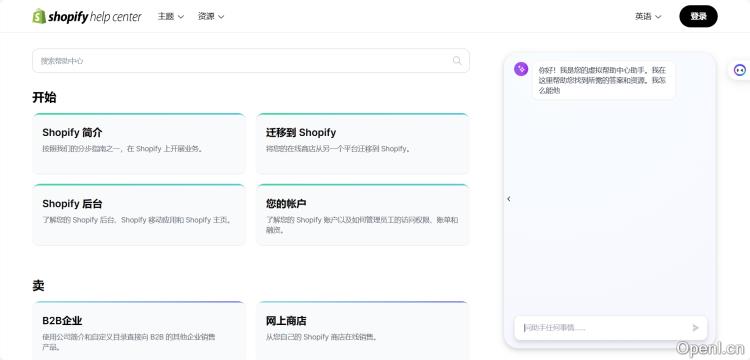Open the 迁移到 Shopify card

coord(363,144)
